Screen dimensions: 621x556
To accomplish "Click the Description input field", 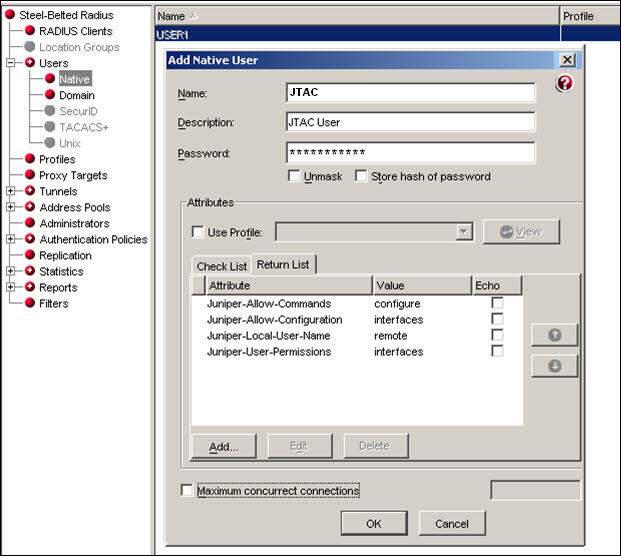I will click(x=410, y=122).
